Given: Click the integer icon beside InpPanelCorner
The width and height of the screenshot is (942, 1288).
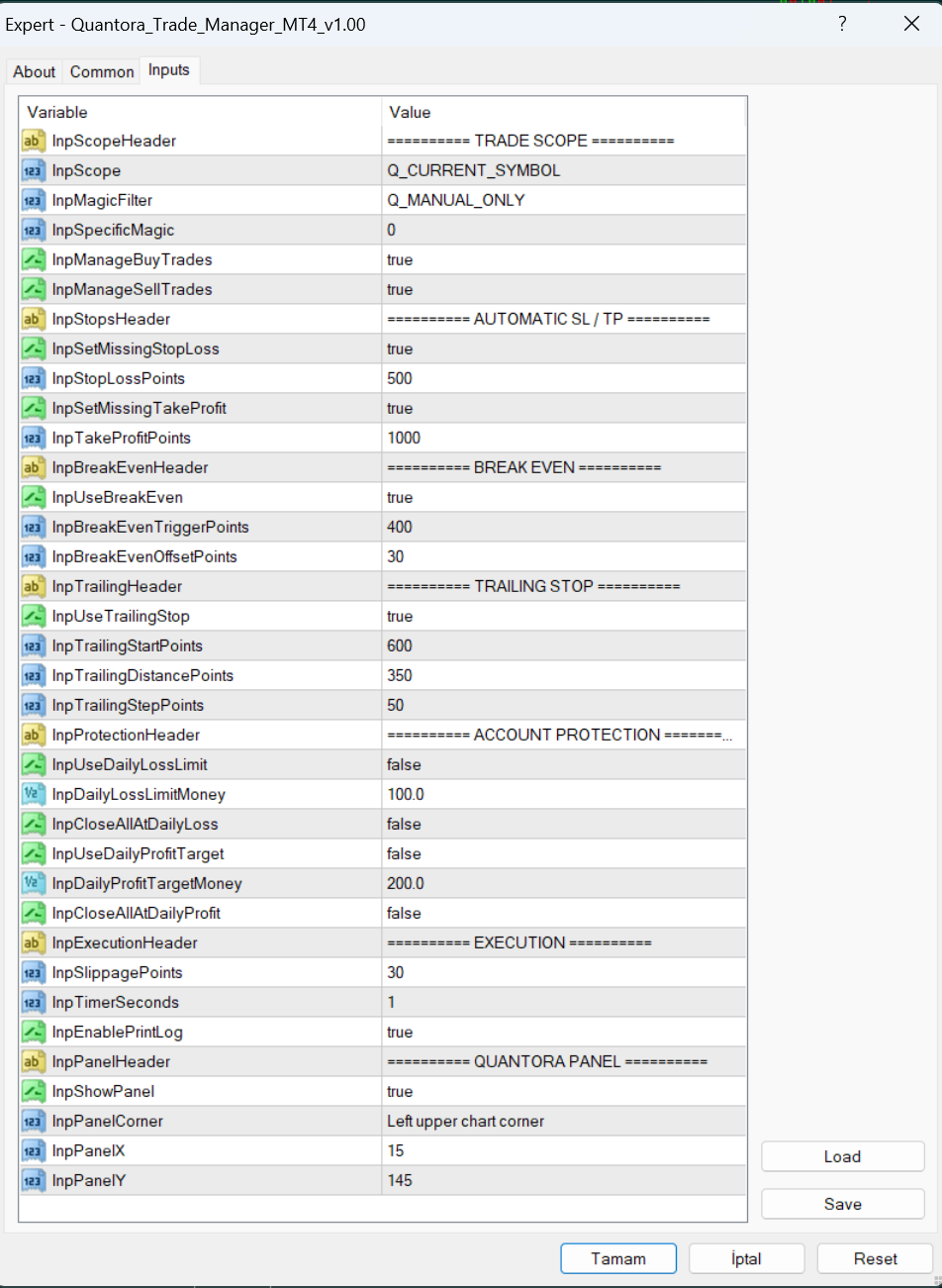Looking at the screenshot, I should (34, 1121).
